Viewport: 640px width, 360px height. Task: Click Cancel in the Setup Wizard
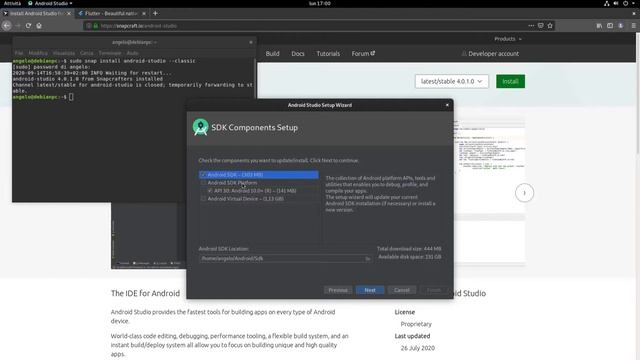point(402,290)
